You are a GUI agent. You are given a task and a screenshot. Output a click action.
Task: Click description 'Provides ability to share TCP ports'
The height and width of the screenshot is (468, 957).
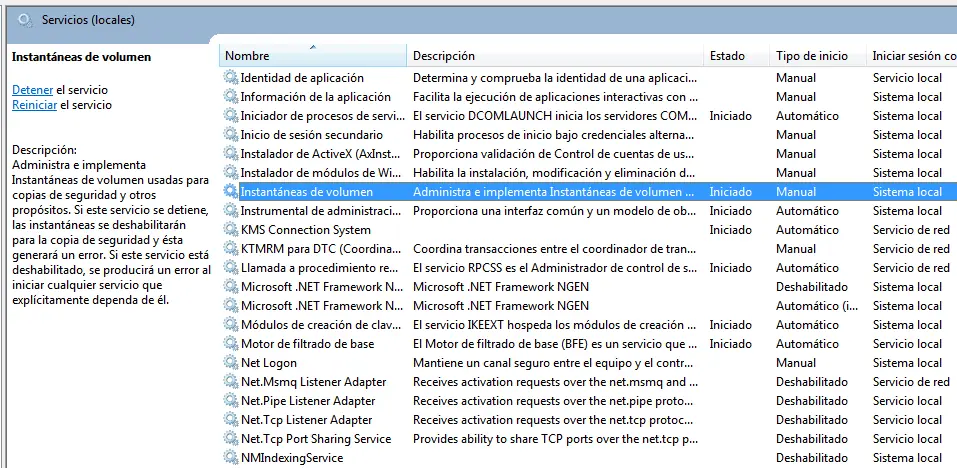point(555,438)
